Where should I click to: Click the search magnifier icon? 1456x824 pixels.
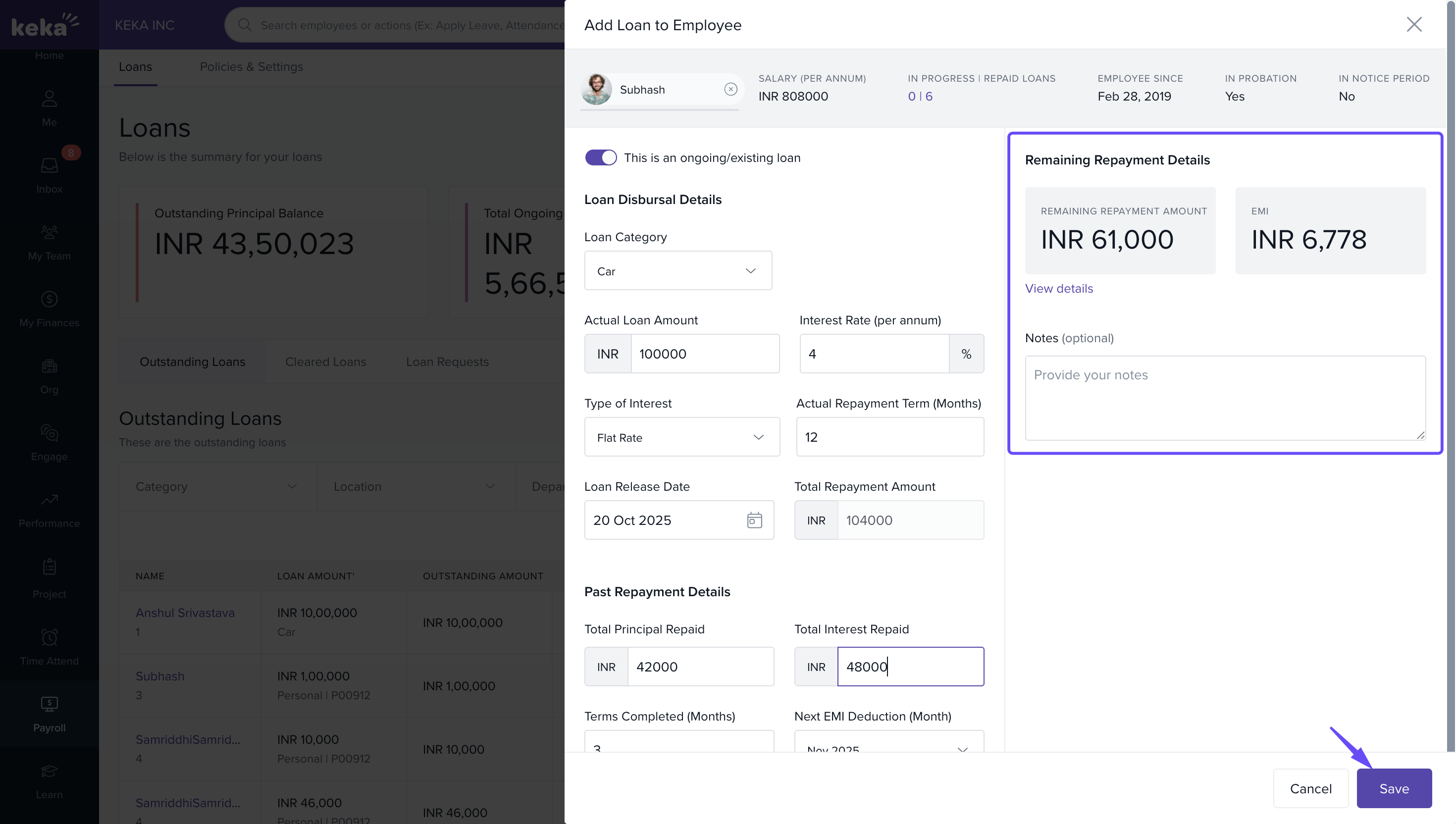(245, 25)
